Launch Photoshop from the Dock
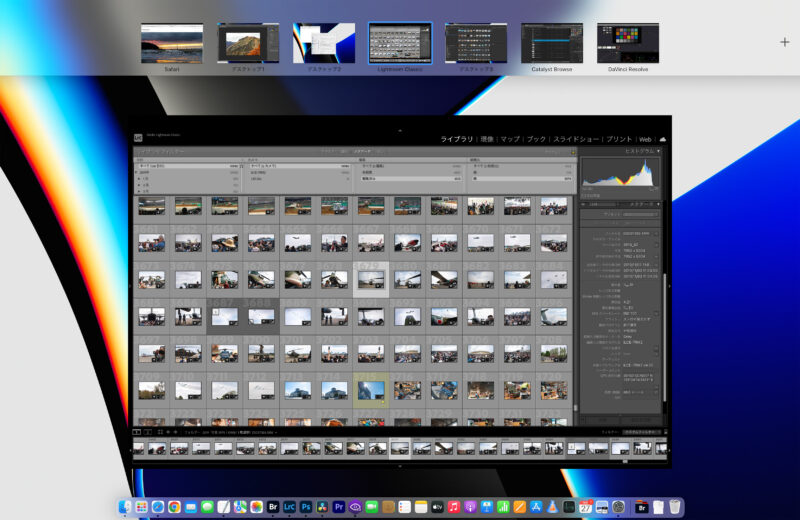The height and width of the screenshot is (520, 800). (x=305, y=507)
